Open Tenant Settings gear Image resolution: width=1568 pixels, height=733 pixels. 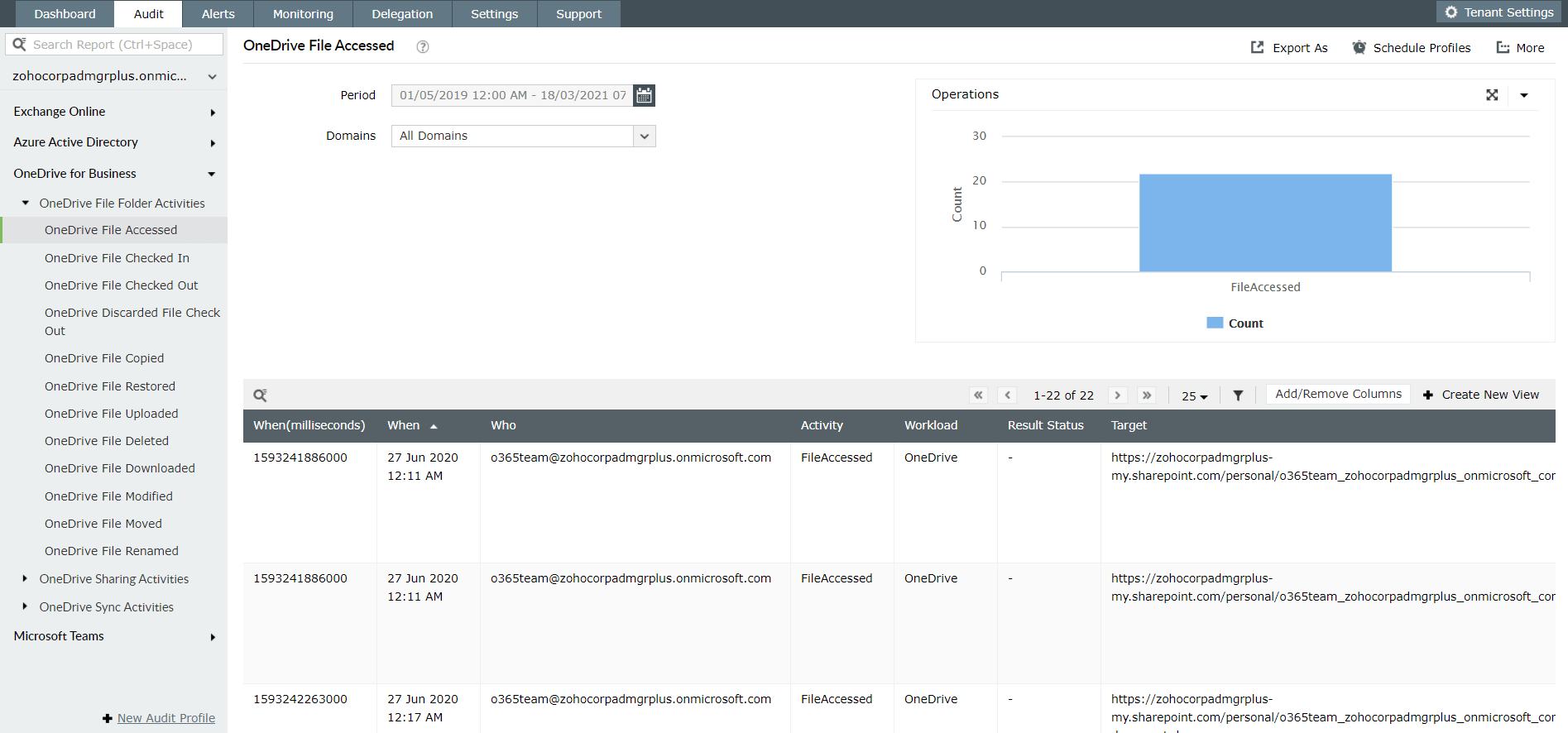[1451, 12]
